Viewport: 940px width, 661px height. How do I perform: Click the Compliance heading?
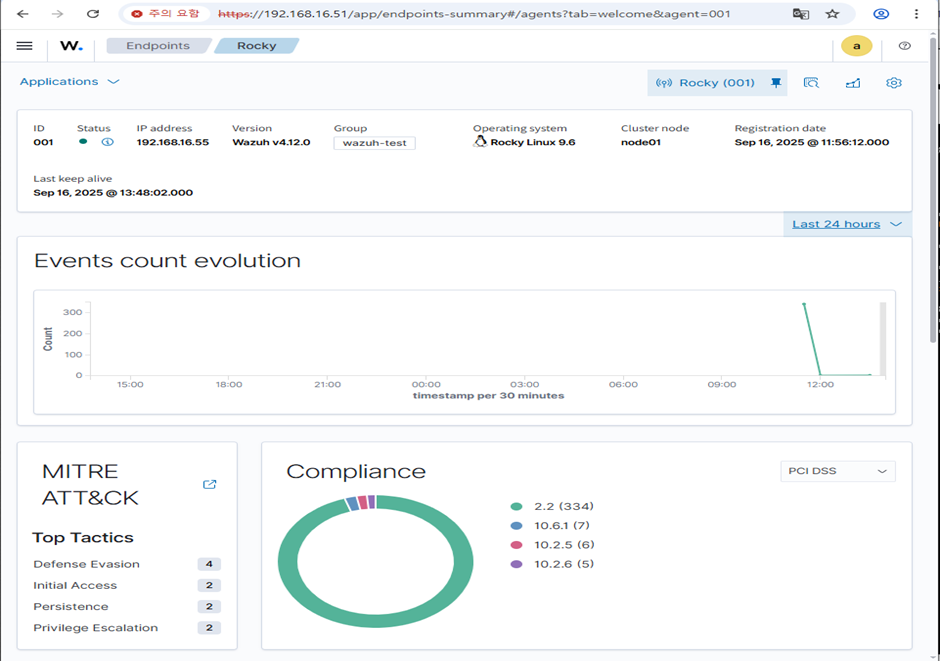click(x=356, y=472)
